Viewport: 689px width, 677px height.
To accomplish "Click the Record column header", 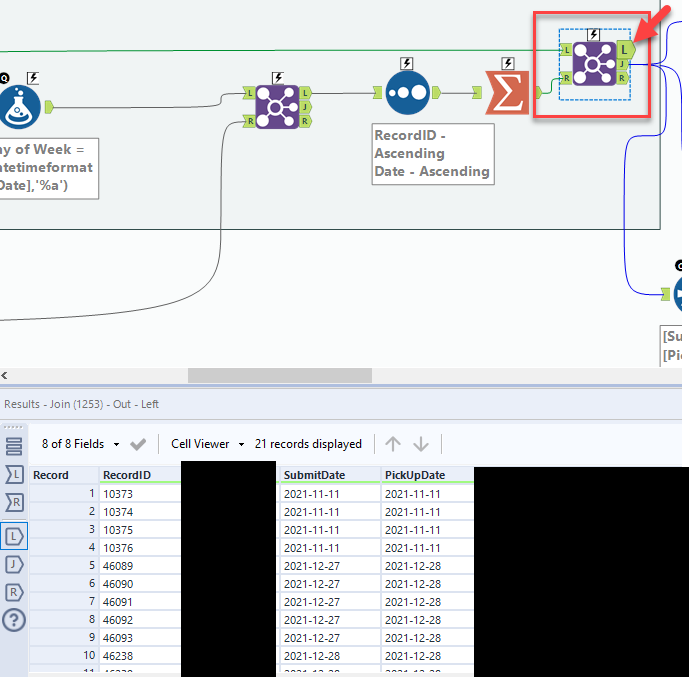I will [64, 475].
